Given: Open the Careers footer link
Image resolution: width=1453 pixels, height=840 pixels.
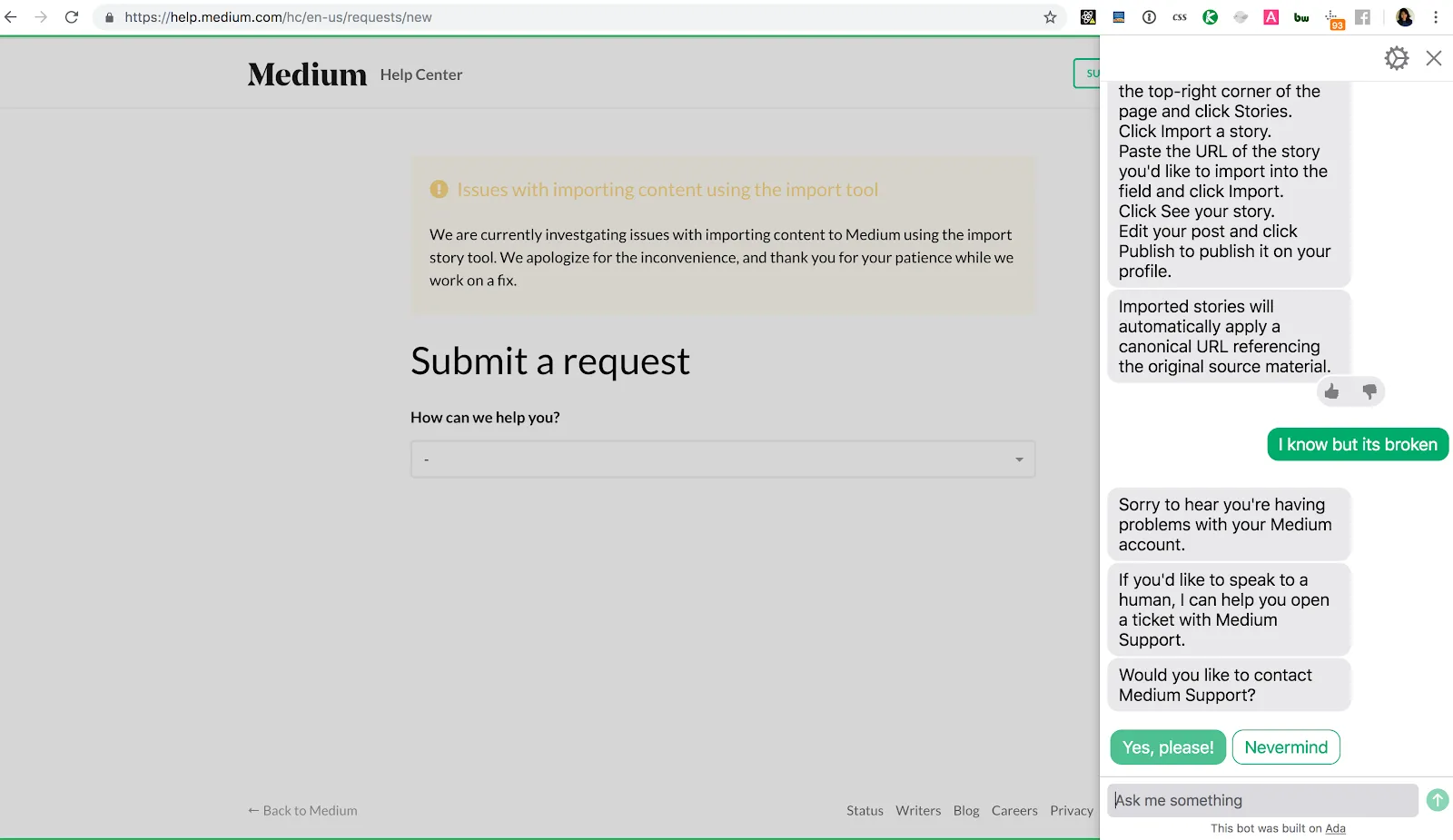Looking at the screenshot, I should pos(1014,811).
